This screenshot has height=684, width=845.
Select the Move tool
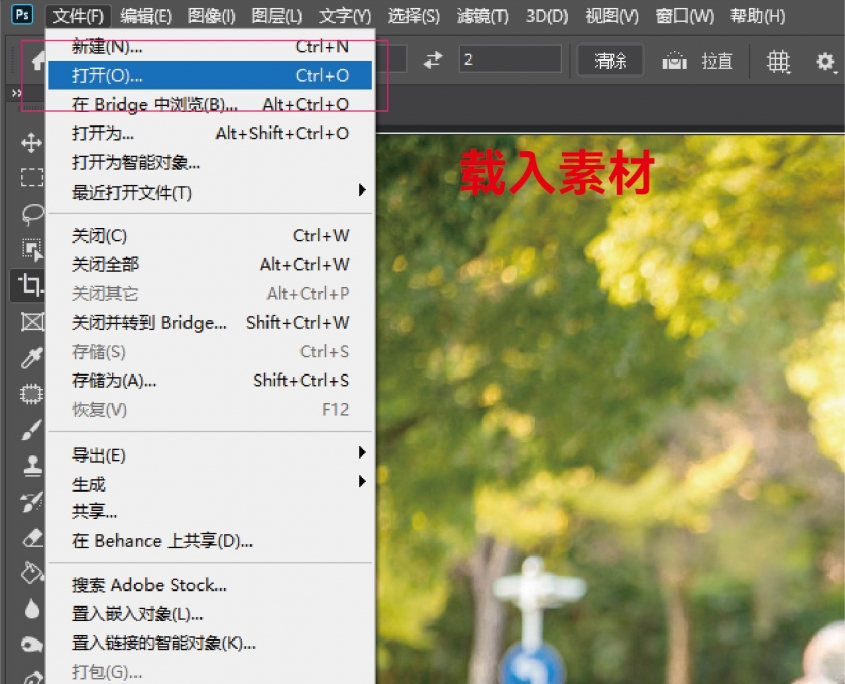click(x=31, y=143)
